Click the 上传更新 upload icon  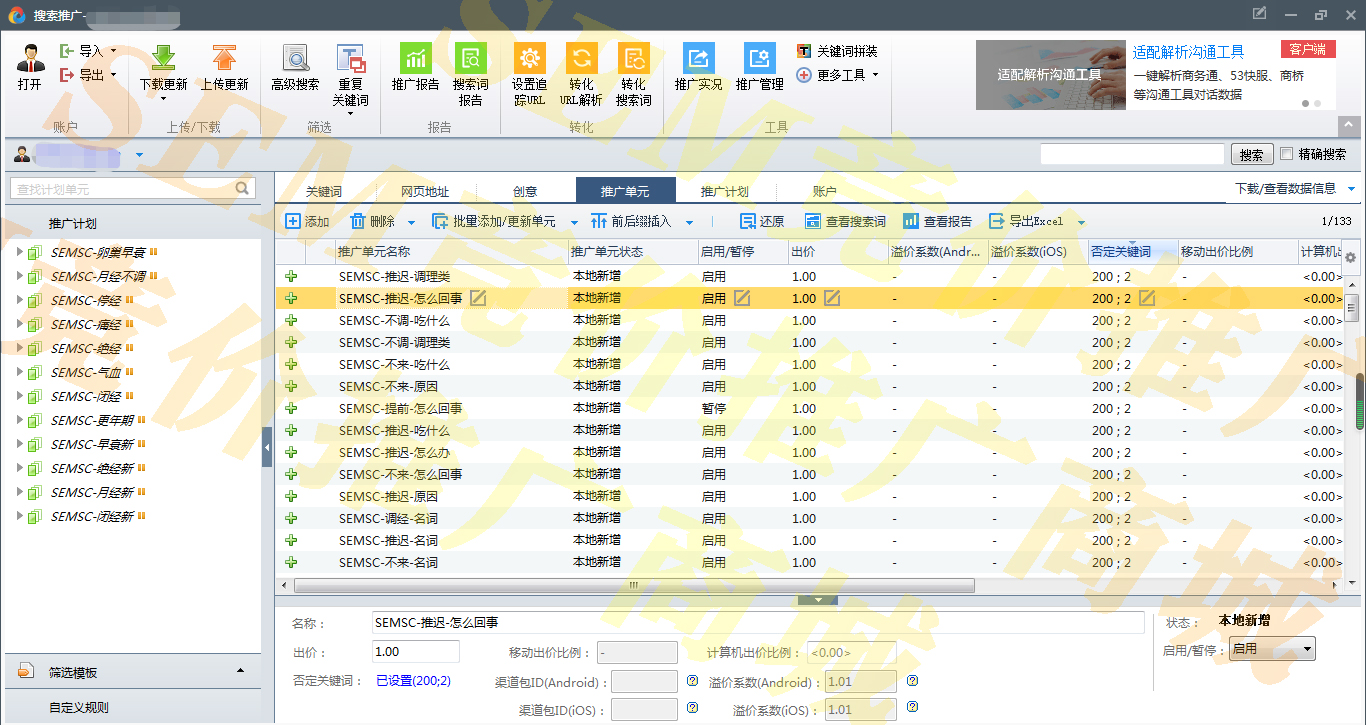[224, 58]
